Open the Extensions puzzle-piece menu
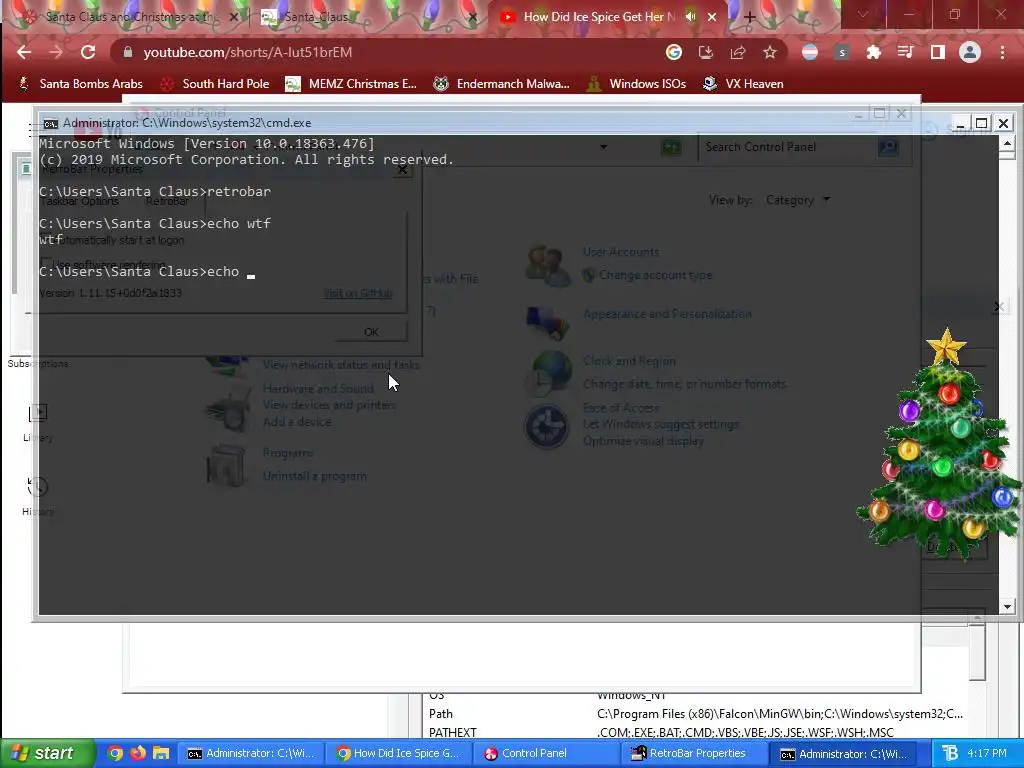The image size is (1024, 768). point(874,52)
